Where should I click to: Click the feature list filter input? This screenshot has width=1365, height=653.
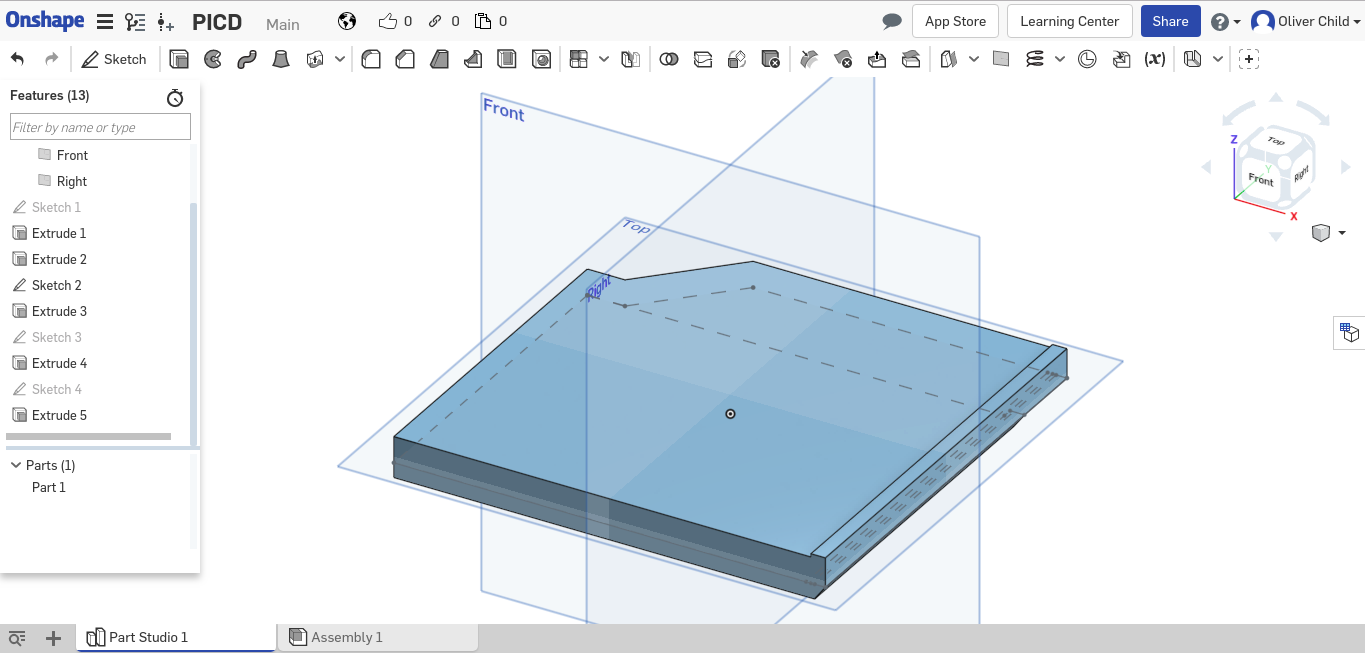[x=99, y=126]
